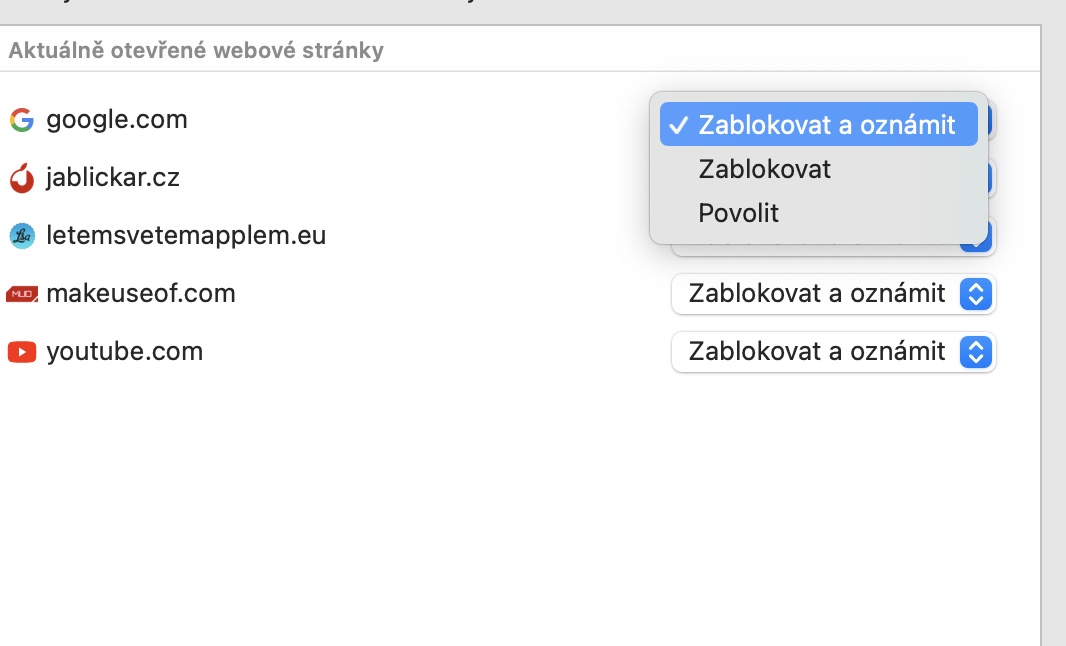Click blue up-down arrows on youtube.com dropdown

pyautogui.click(x=975, y=352)
